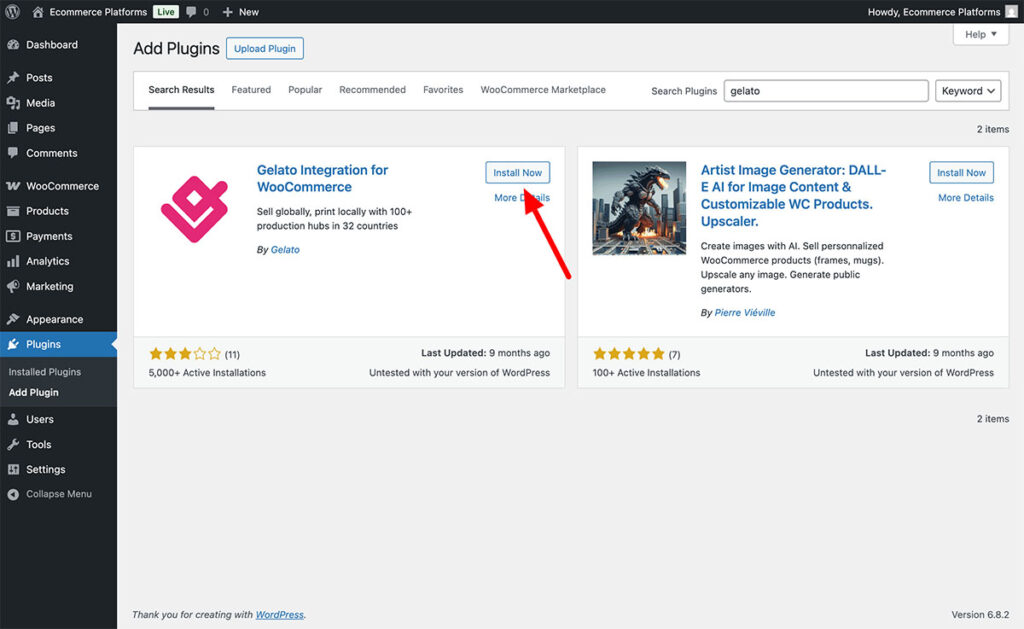Screen dimensions: 1024x629
Task: Click the Search Plugins input field
Action: 826,91
